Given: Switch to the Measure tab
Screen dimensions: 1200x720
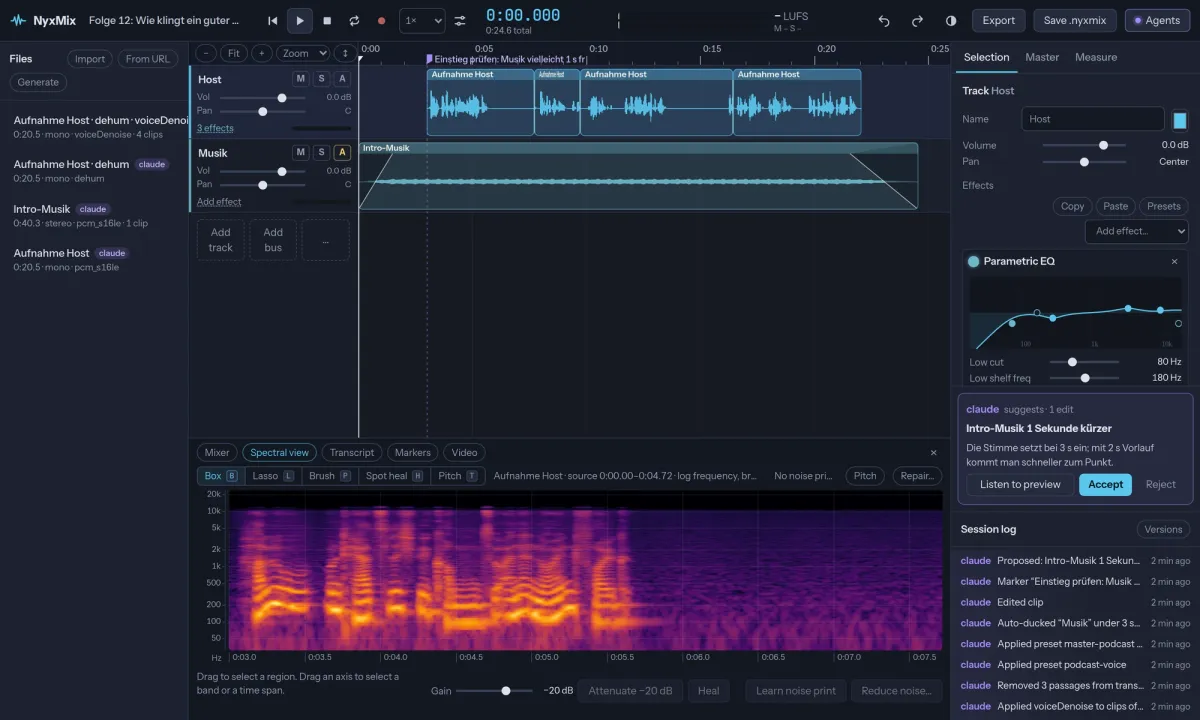Looking at the screenshot, I should tap(1096, 57).
